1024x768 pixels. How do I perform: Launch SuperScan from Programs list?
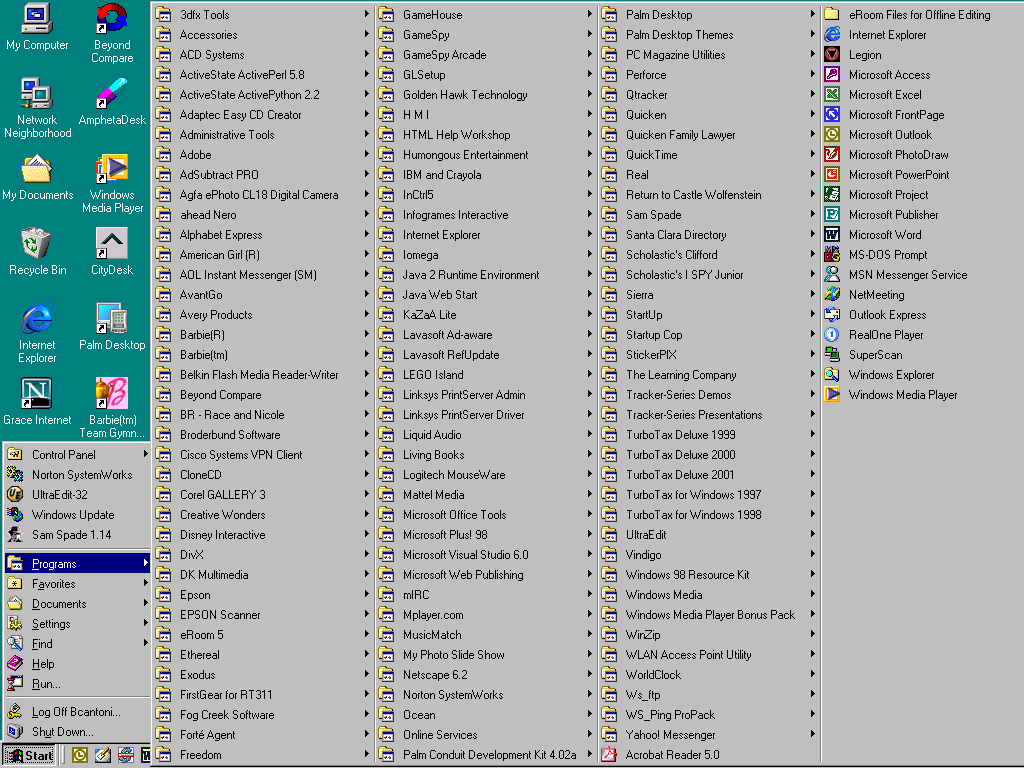[x=921, y=355]
